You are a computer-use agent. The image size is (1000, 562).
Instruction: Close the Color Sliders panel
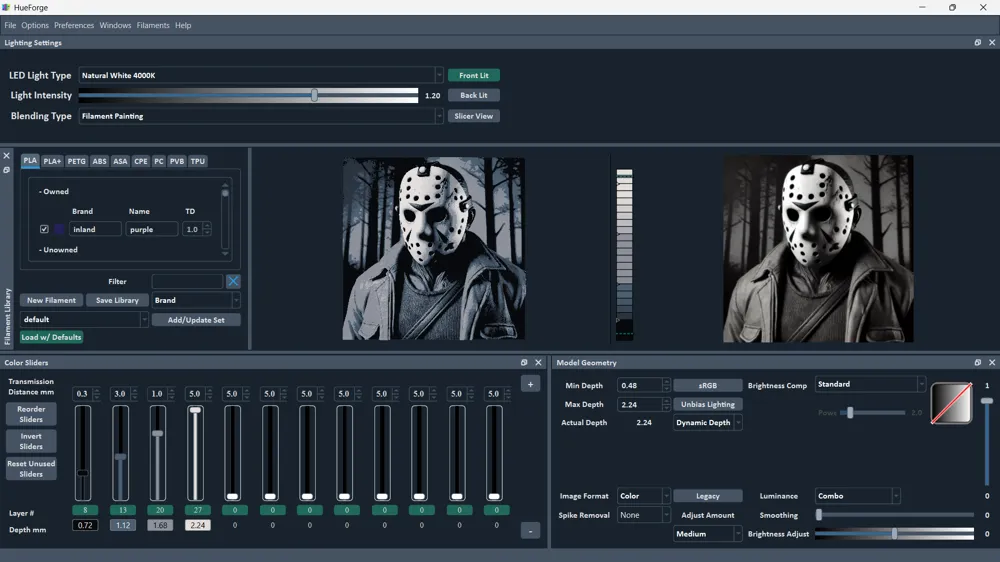coord(538,362)
